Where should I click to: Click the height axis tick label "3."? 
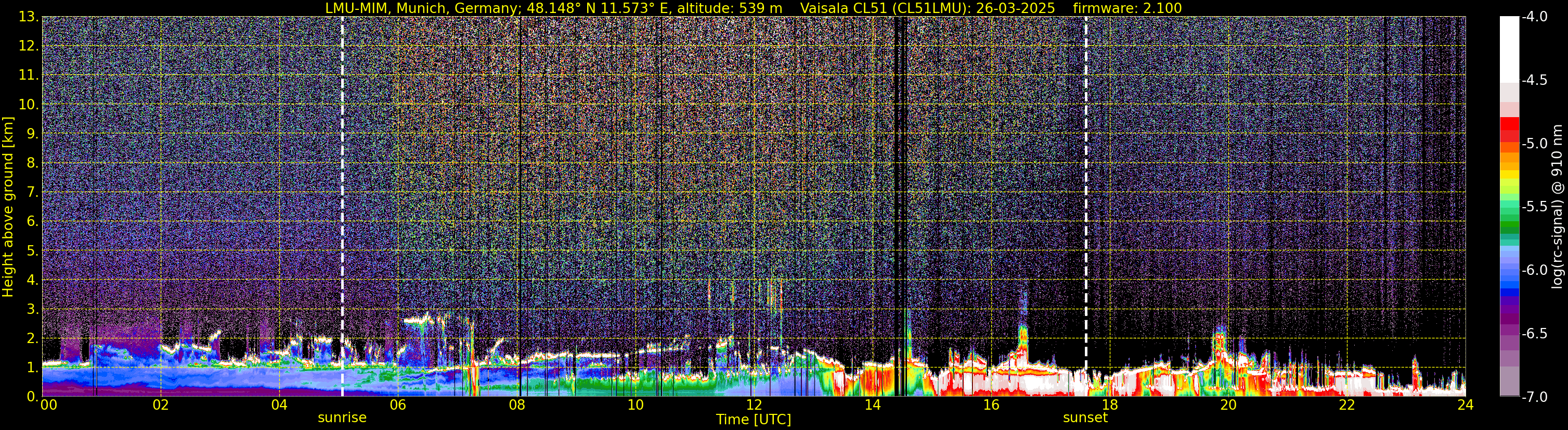tap(32, 309)
